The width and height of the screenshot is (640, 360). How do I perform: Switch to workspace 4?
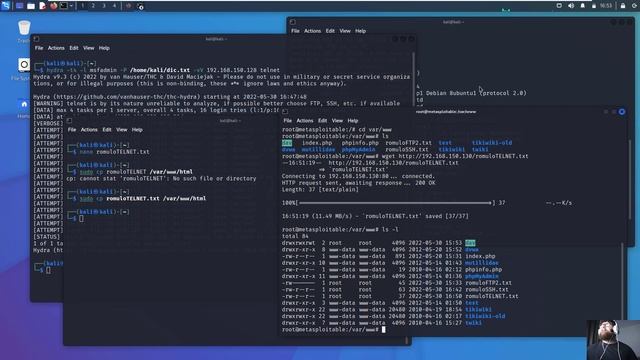[x=114, y=6]
